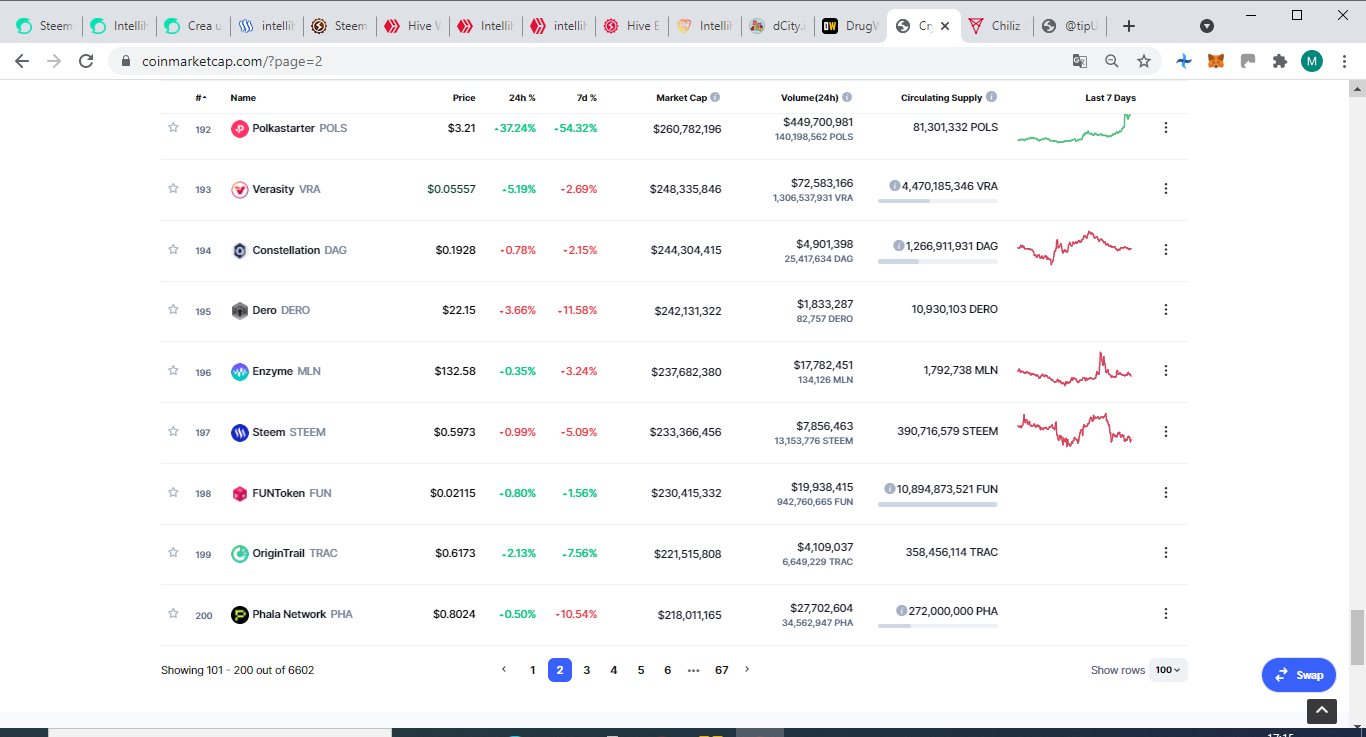Click the Enzyme coin logo
The height and width of the screenshot is (737, 1366).
coord(240,372)
